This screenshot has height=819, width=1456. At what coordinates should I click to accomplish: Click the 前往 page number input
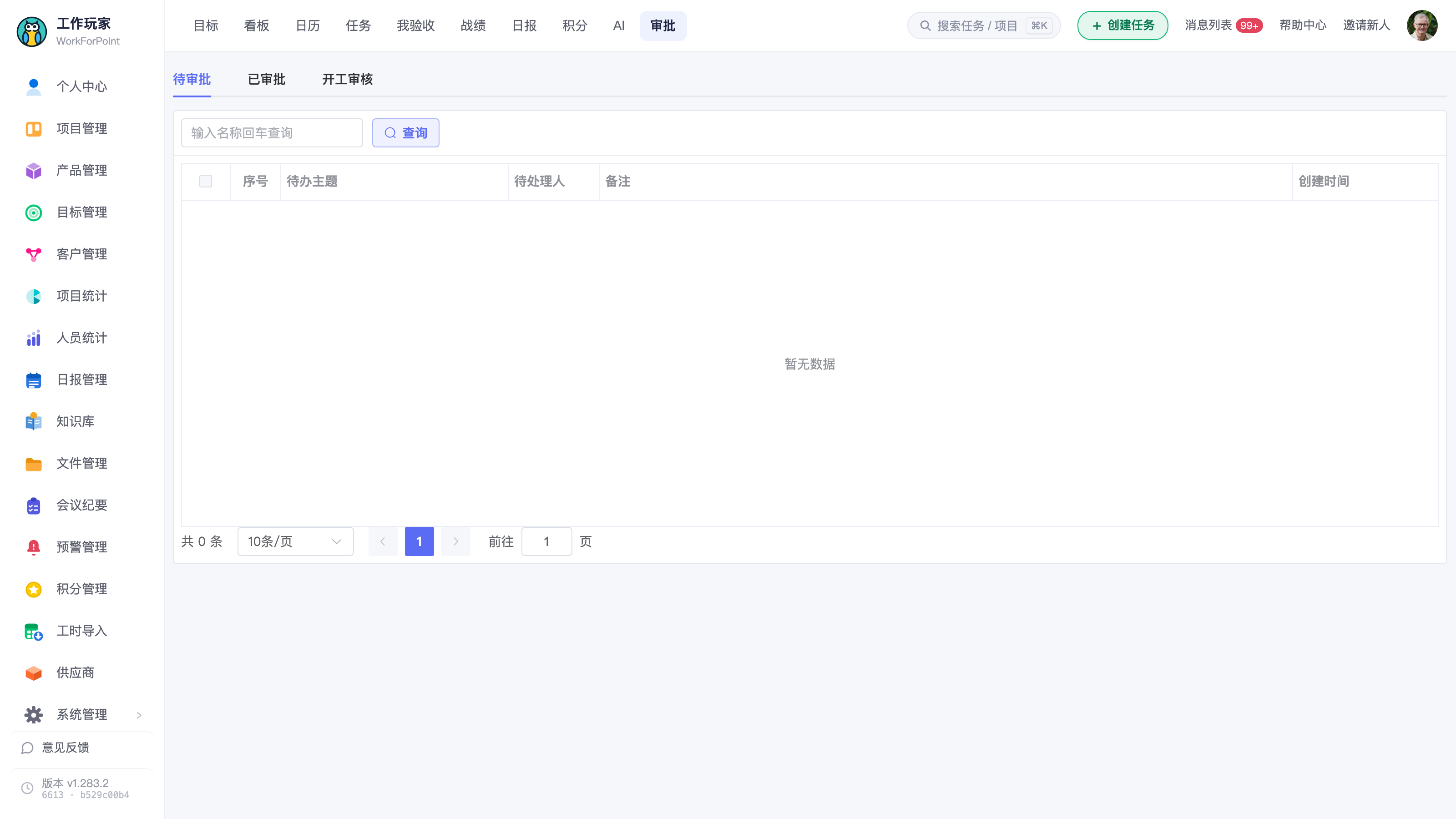[x=546, y=541]
